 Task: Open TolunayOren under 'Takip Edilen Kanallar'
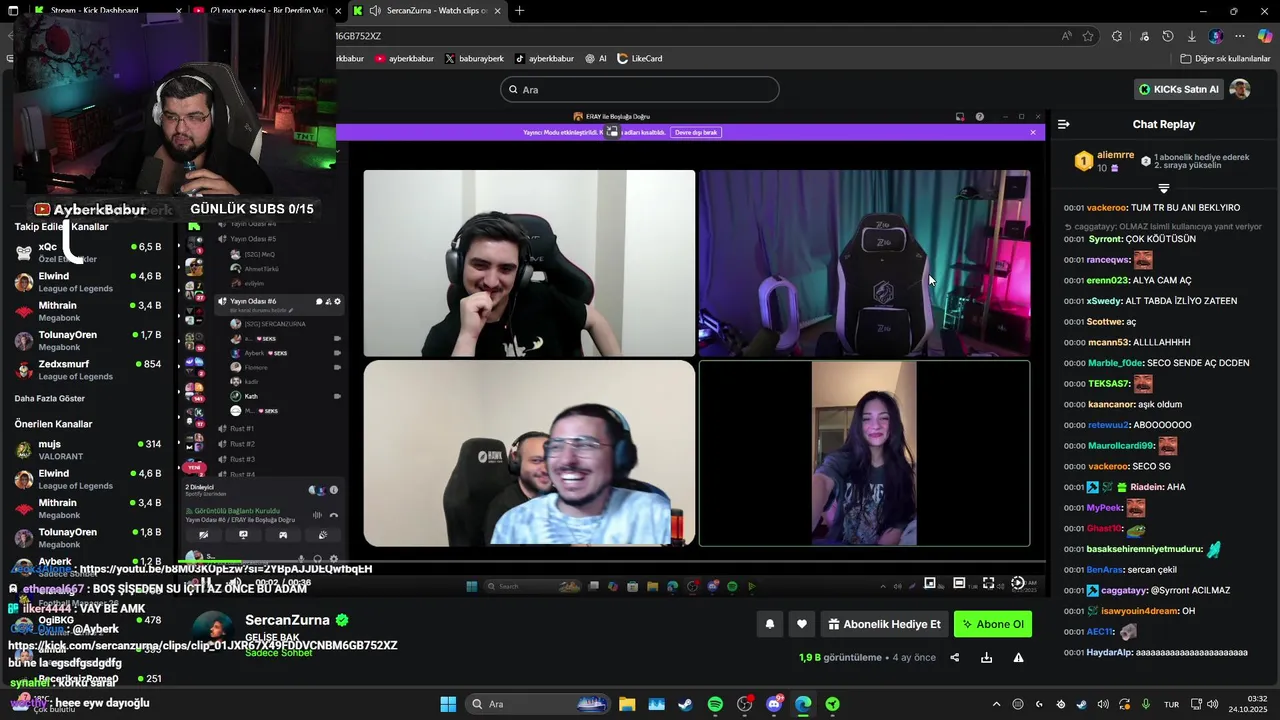pos(88,340)
